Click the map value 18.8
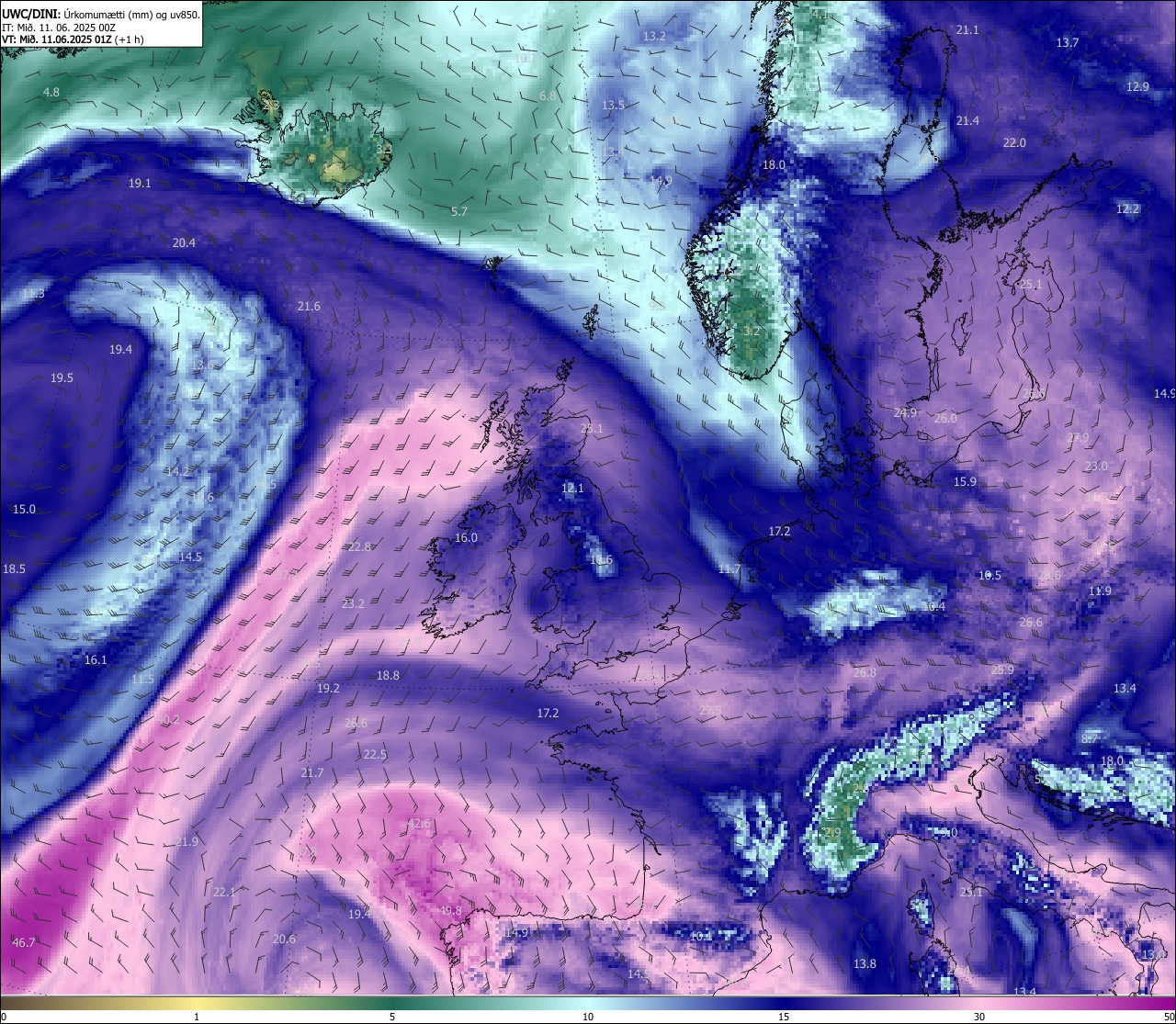 388,676
